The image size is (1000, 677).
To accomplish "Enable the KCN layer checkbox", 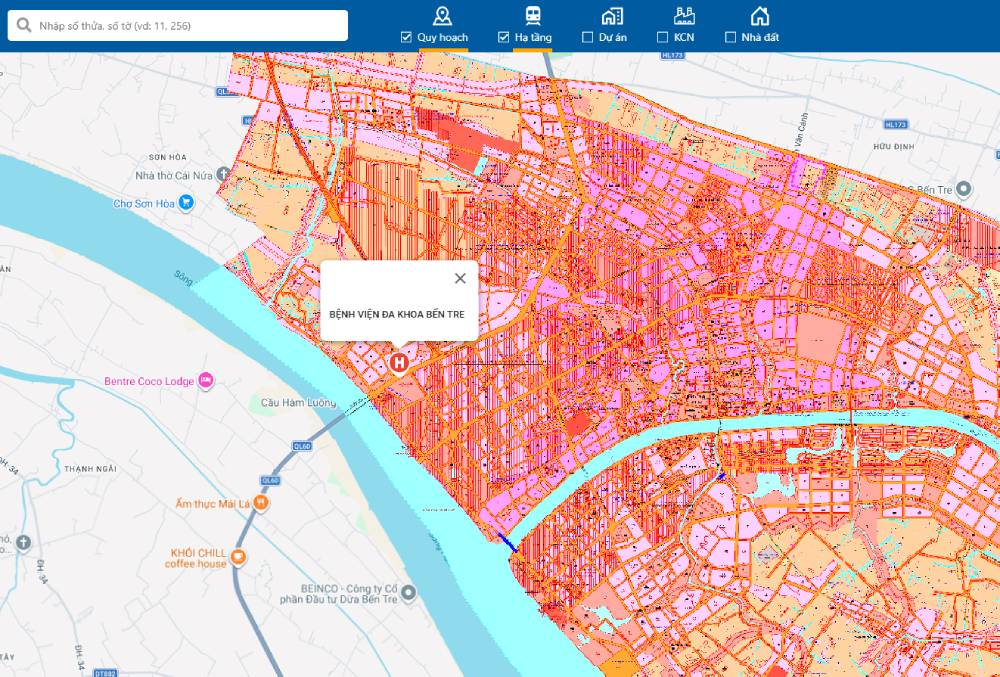I will tap(662, 37).
